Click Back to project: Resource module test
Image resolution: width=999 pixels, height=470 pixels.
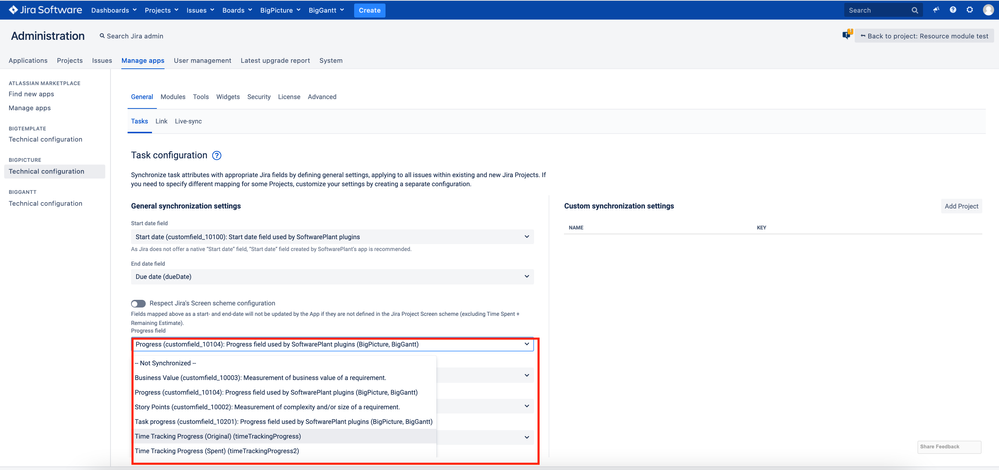click(924, 36)
